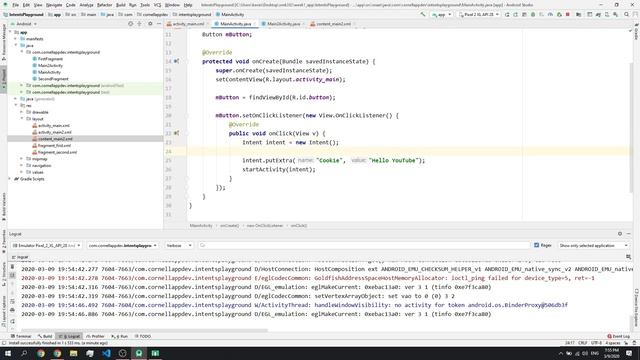Open the Pixel 2 XL device dropdown
Viewport: 640px width, 360px height.
coord(479,14)
